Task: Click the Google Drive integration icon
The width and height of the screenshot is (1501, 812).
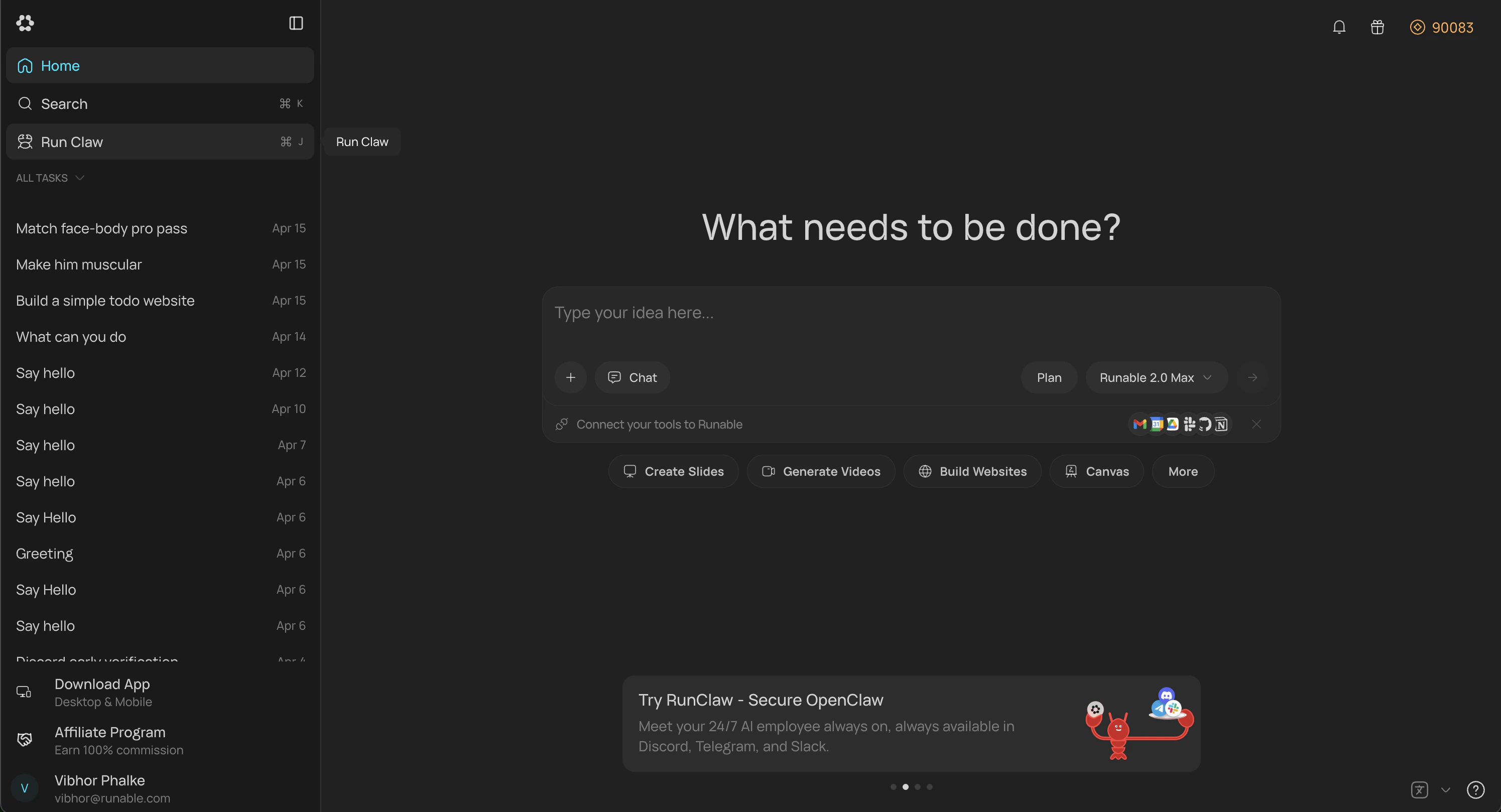Action: 1172,425
